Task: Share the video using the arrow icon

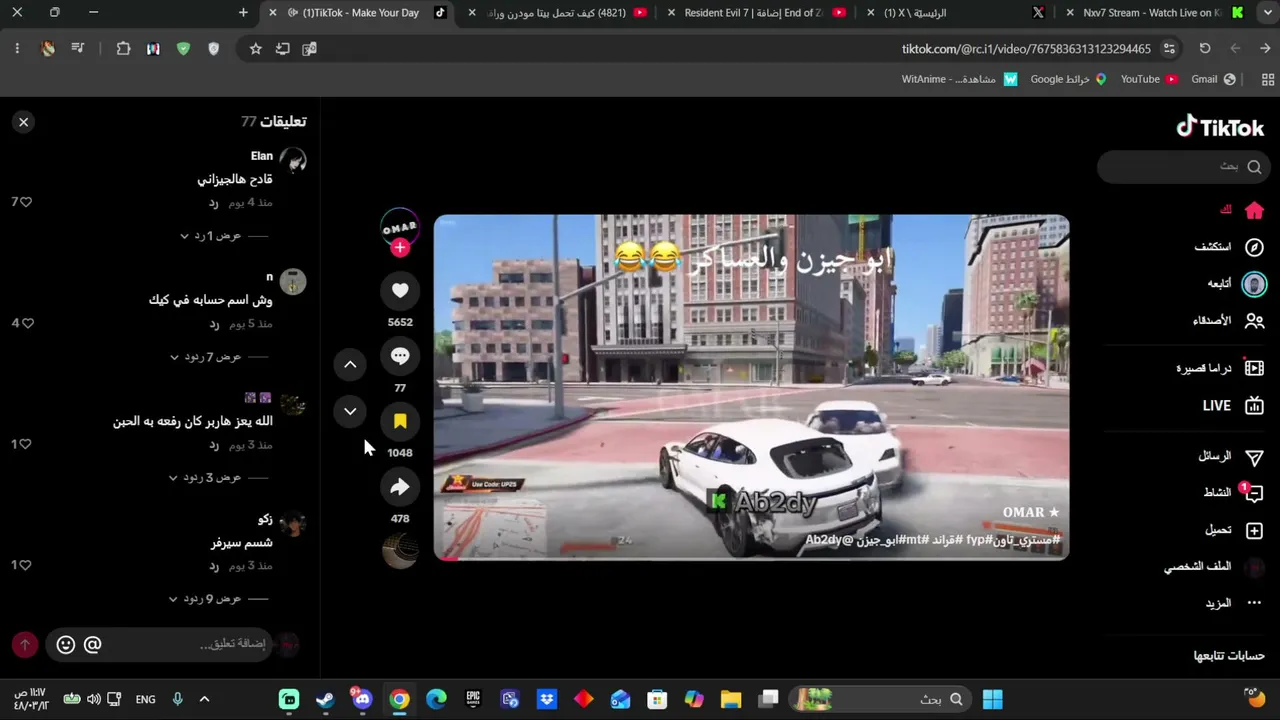Action: 400,487
